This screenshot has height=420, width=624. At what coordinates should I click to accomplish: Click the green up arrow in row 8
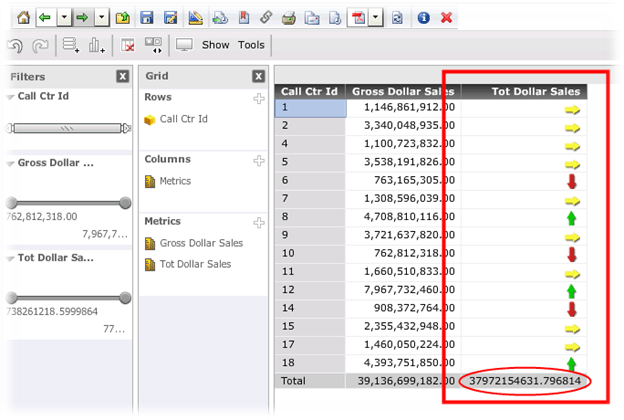571,218
